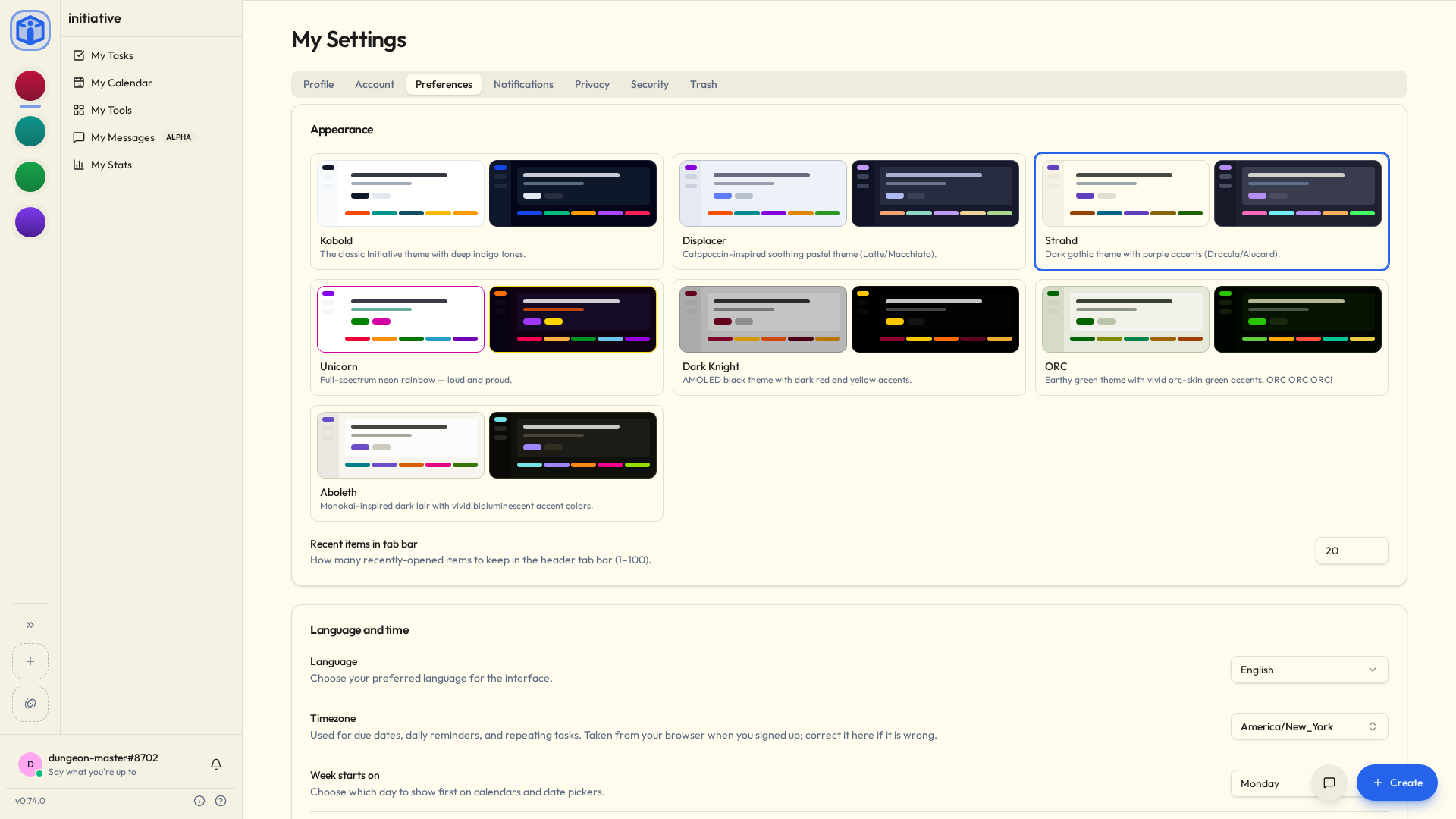Open the Initiative app logo
This screenshot has width=1456, height=819.
coord(30,30)
